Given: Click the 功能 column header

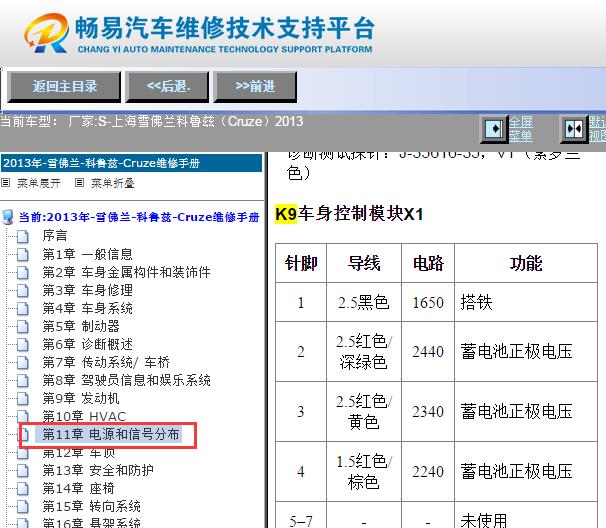Looking at the screenshot, I should tap(526, 263).
